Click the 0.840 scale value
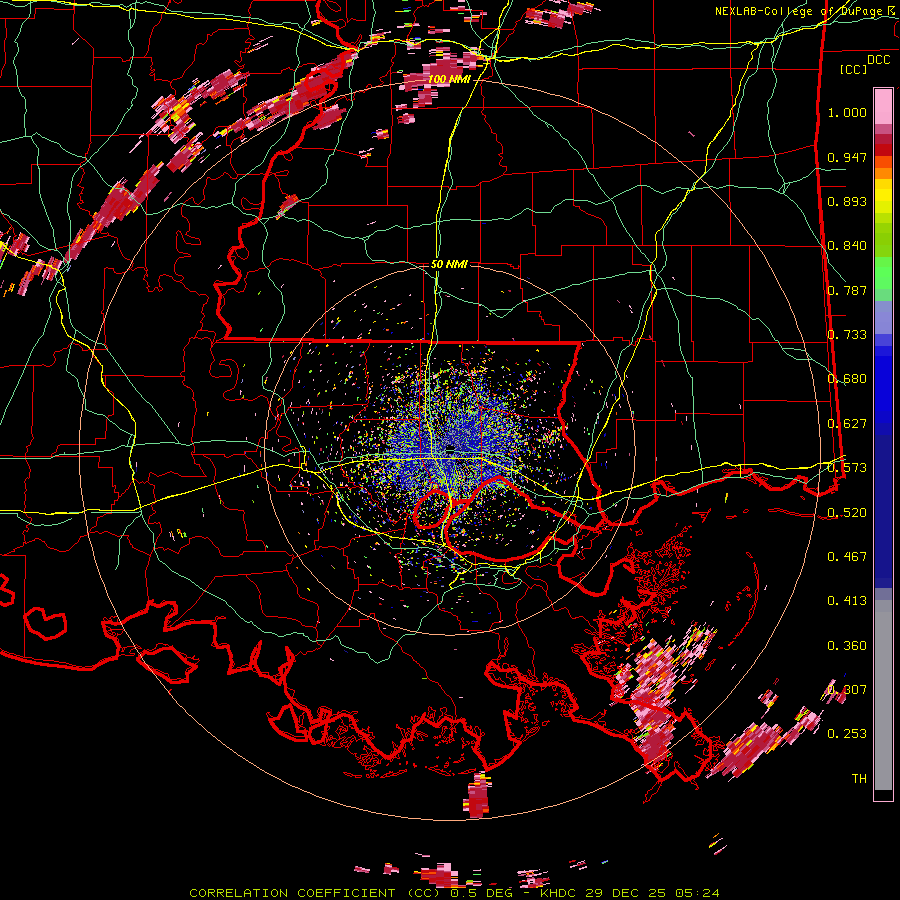900x900 pixels. [x=847, y=246]
